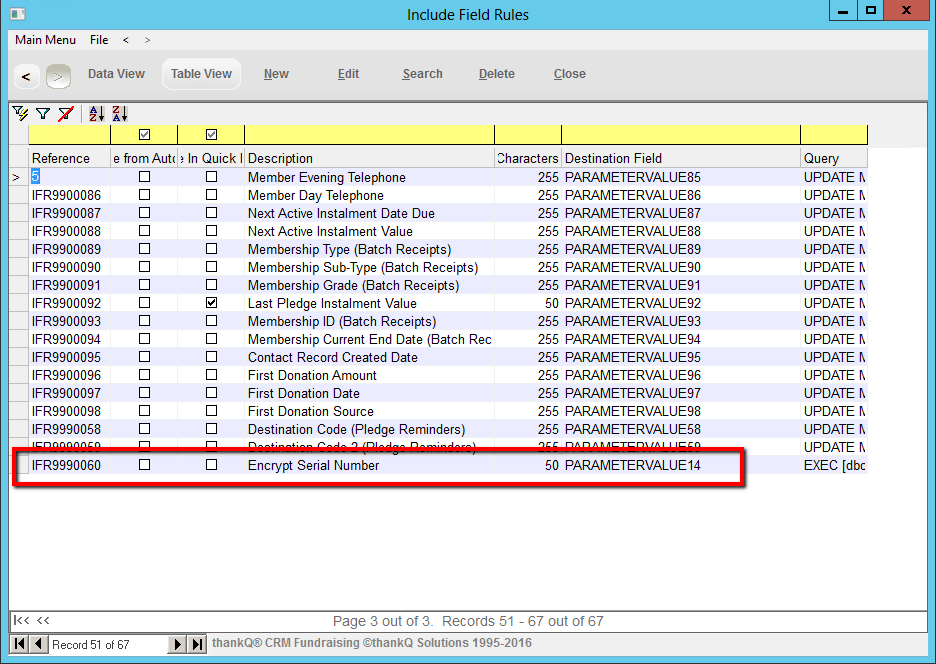Open the File menu
The image size is (936, 664).
point(99,40)
